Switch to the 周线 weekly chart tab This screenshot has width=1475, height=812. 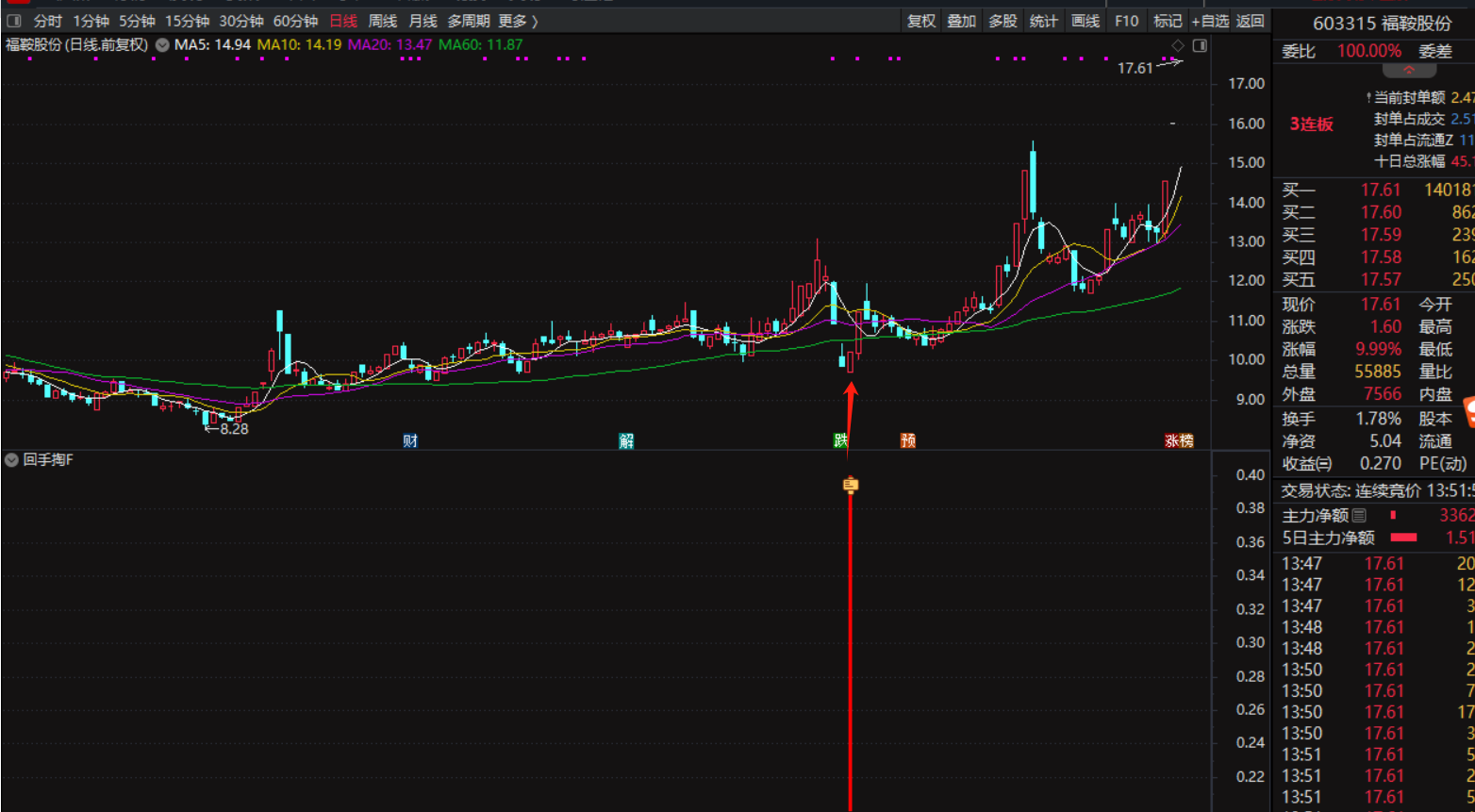[383, 21]
